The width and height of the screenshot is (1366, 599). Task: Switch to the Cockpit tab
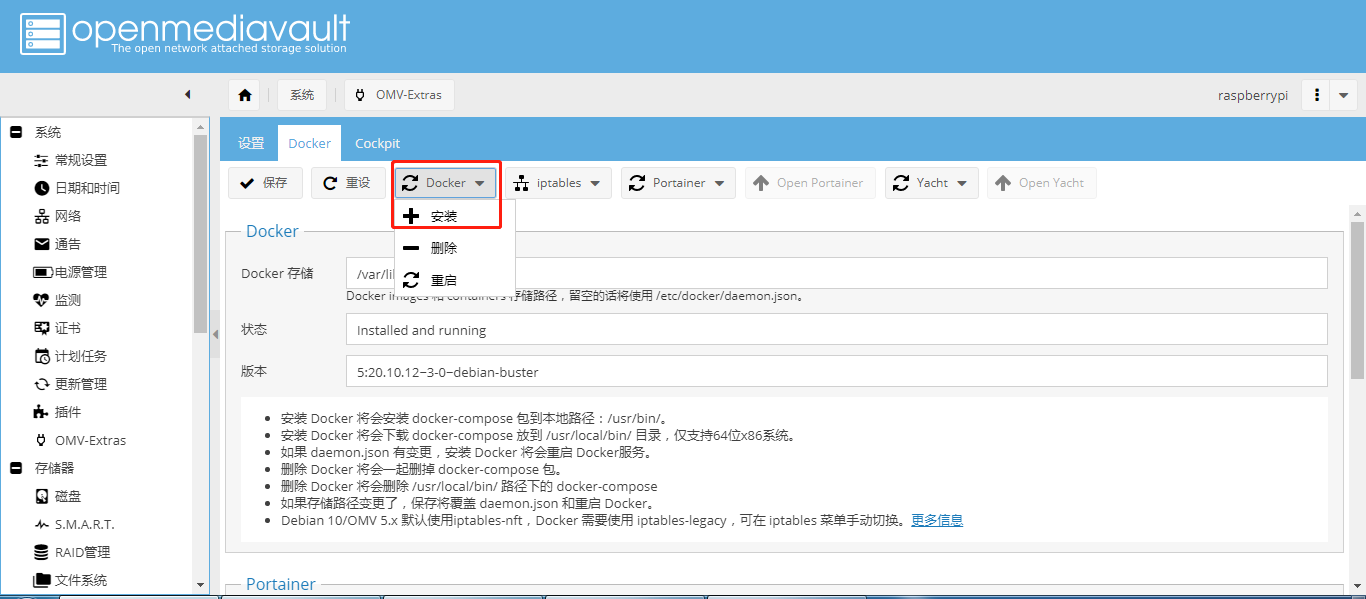(377, 142)
